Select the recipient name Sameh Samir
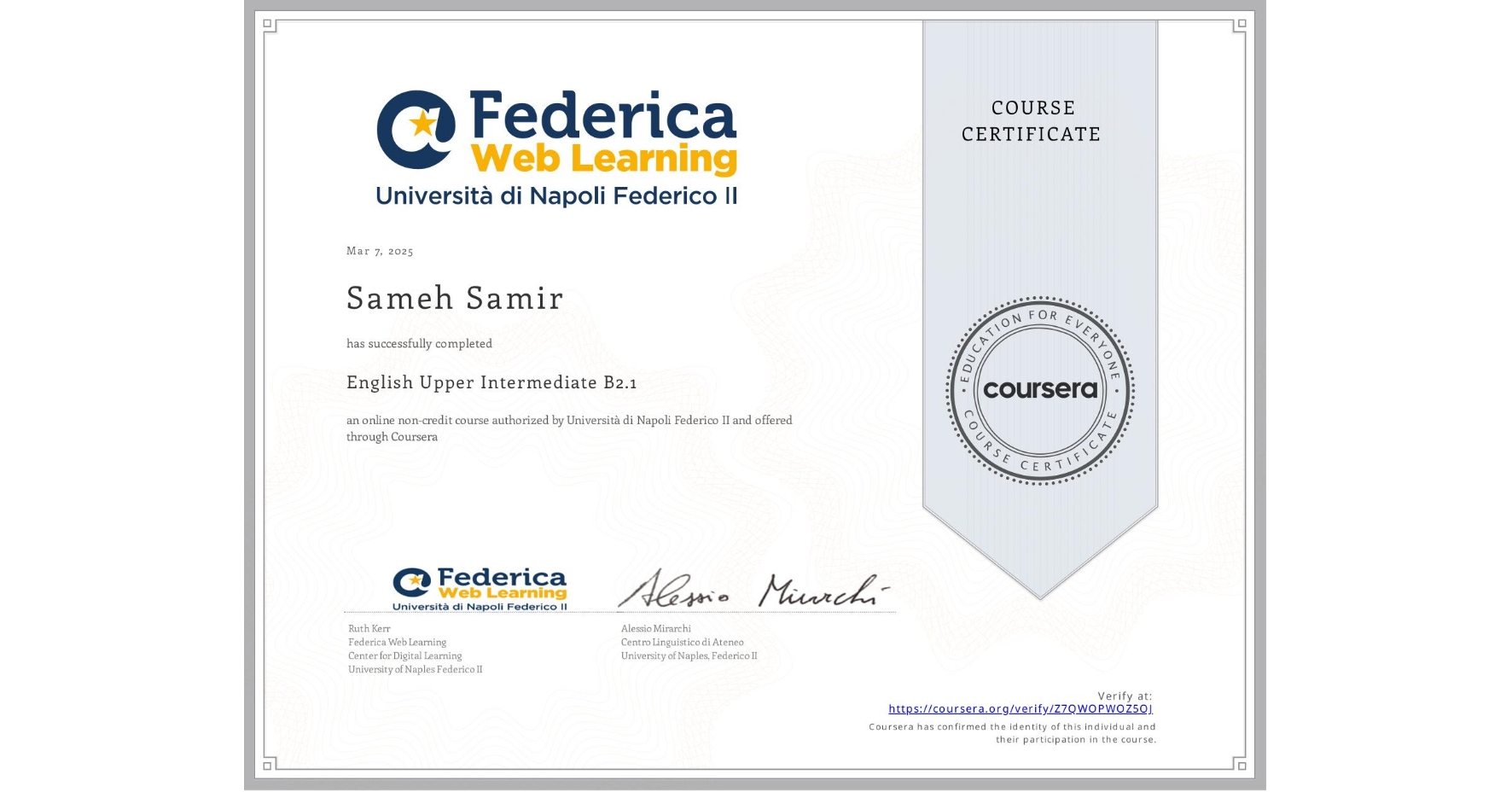This screenshot has height=792, width=1512. 453,299
